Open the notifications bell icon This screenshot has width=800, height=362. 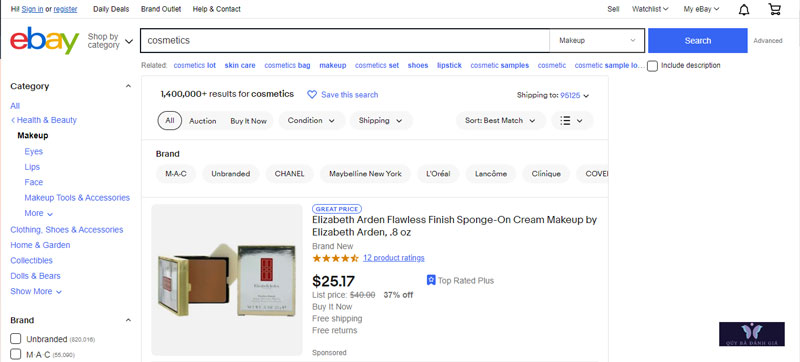744,9
